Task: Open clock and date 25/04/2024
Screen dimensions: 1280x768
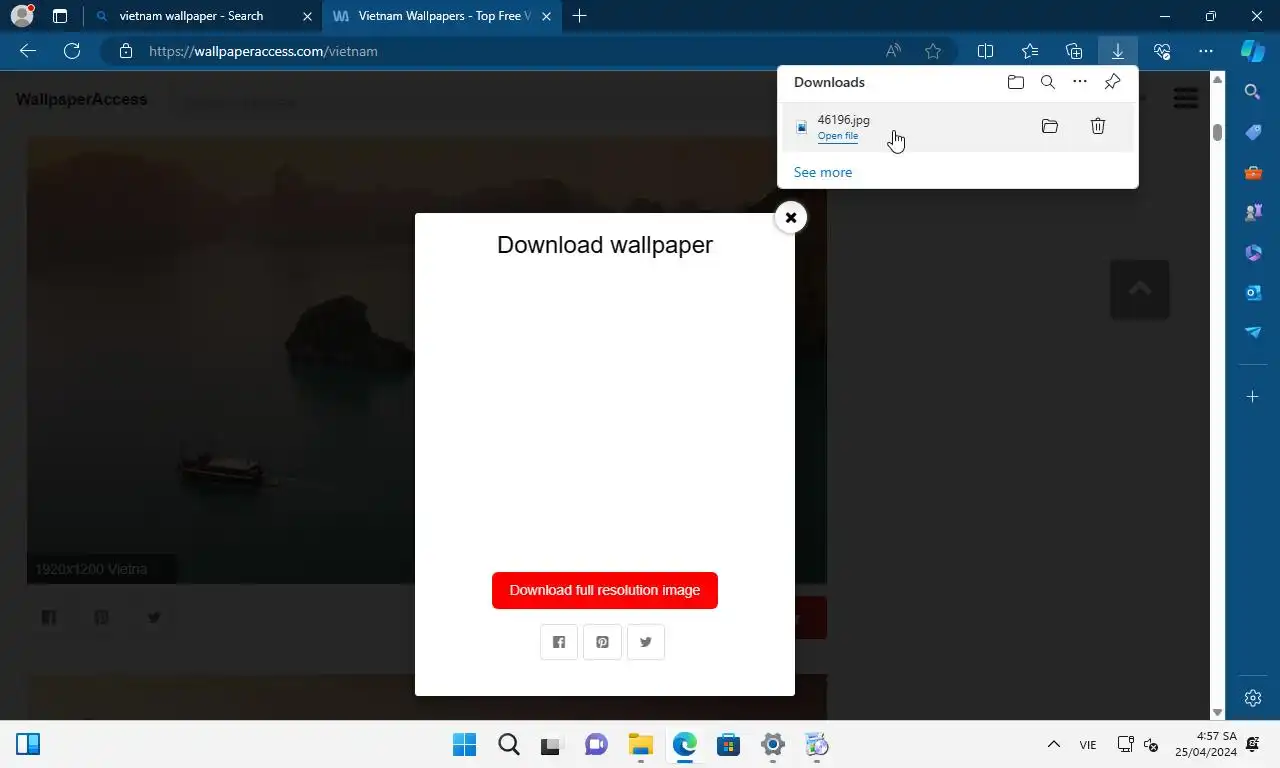Action: click(x=1206, y=744)
